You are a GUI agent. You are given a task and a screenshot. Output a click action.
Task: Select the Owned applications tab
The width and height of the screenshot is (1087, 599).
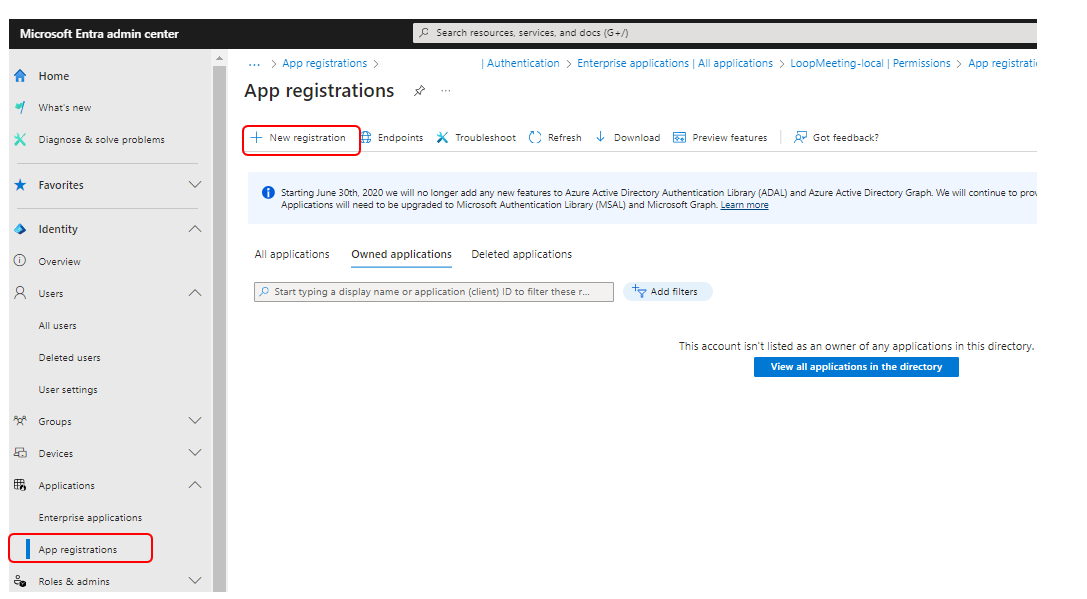pyautogui.click(x=401, y=254)
